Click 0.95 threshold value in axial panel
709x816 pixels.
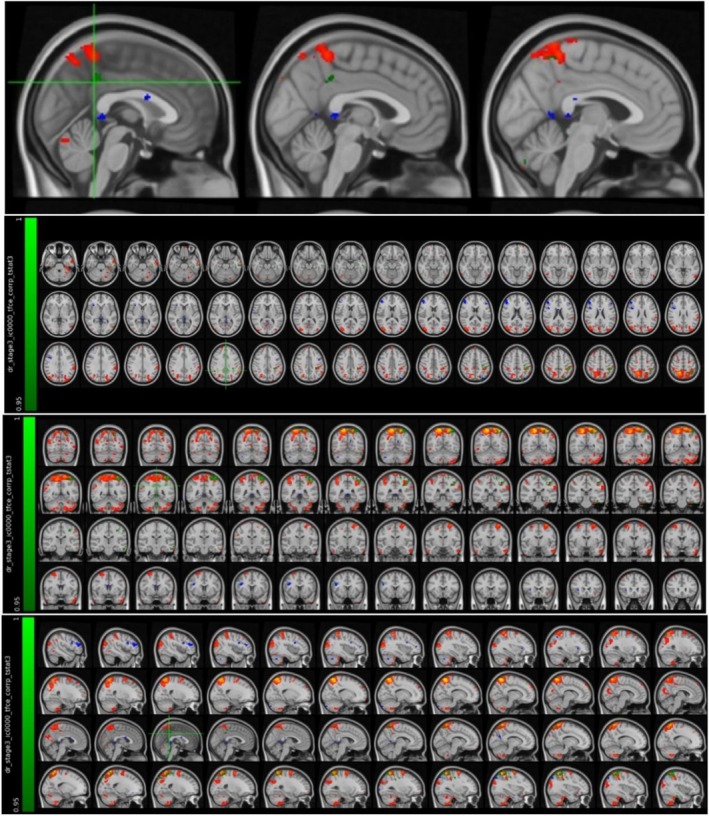point(19,403)
